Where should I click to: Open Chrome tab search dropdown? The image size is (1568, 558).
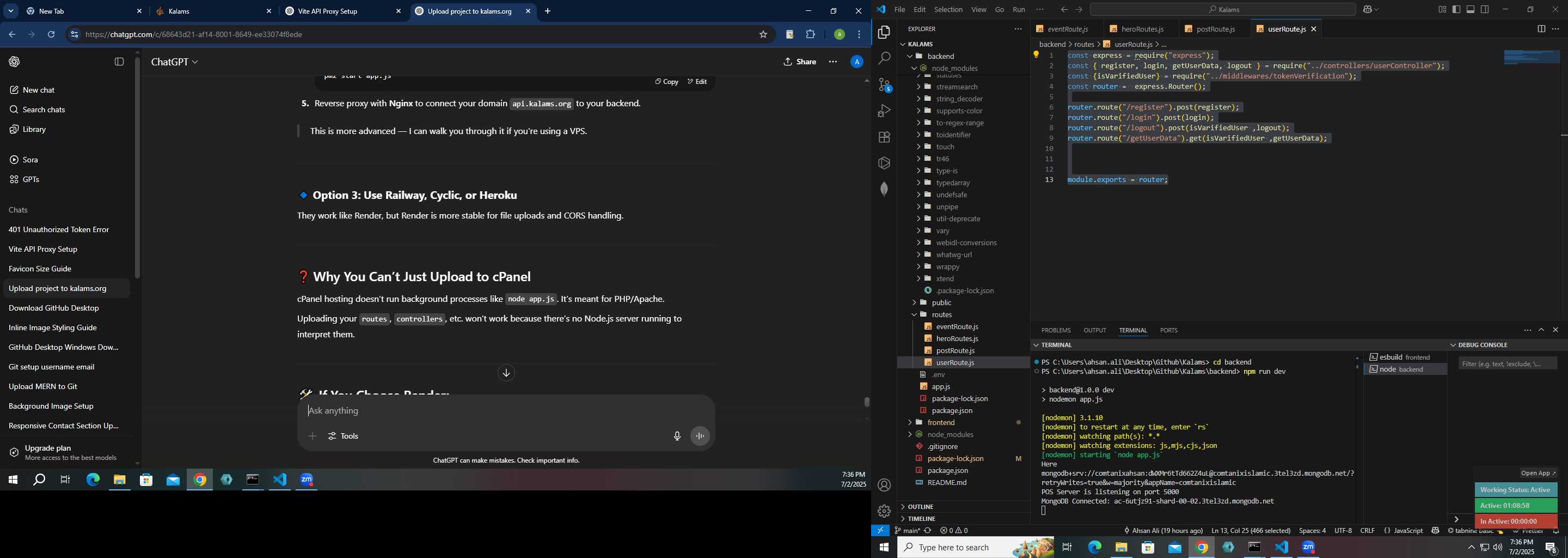pos(11,11)
